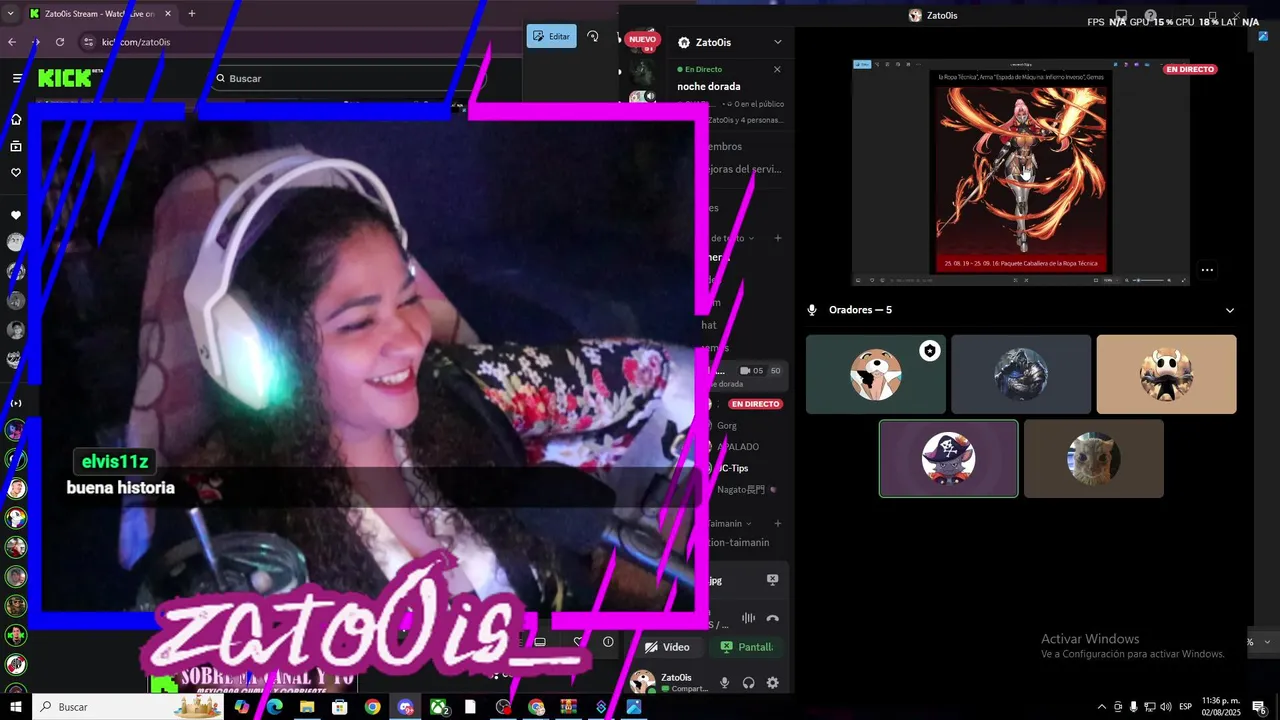The image size is (1280, 720).
Task: Click the Windows taskbar Buscar search box
Action: (x=128, y=707)
